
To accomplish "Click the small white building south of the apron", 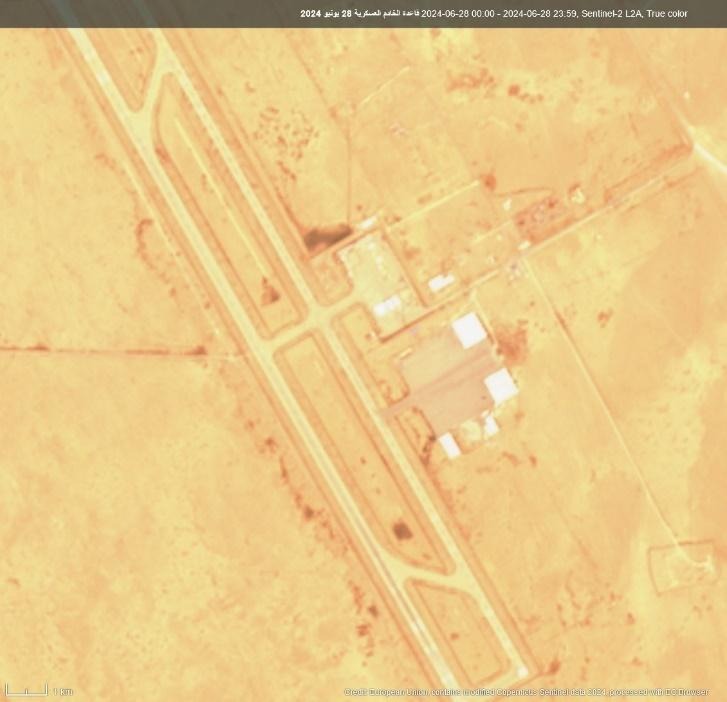I will [450, 445].
